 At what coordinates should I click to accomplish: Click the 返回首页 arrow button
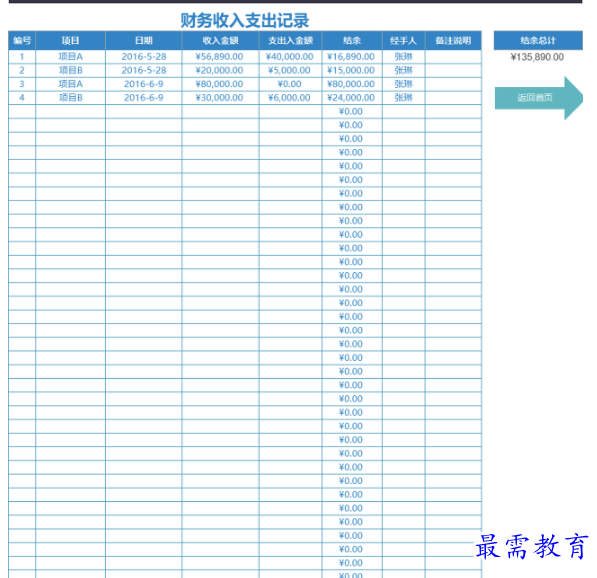tap(538, 98)
